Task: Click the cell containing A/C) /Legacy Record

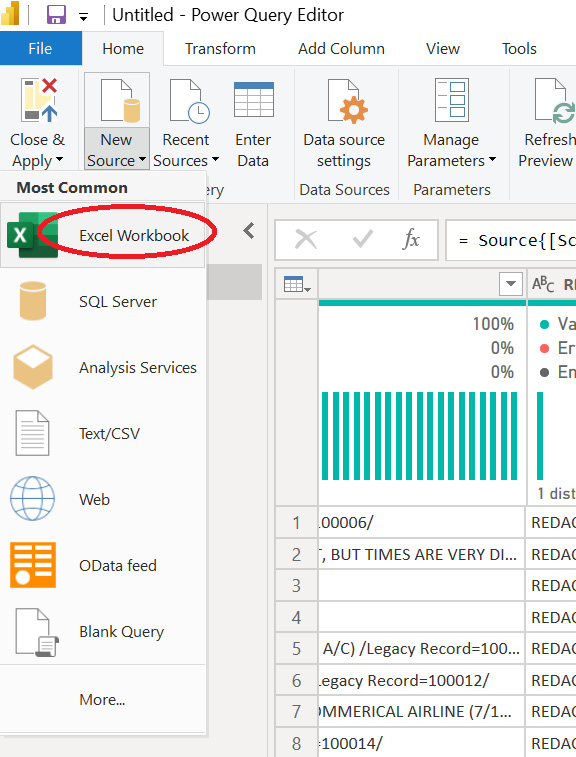Action: pyautogui.click(x=421, y=649)
